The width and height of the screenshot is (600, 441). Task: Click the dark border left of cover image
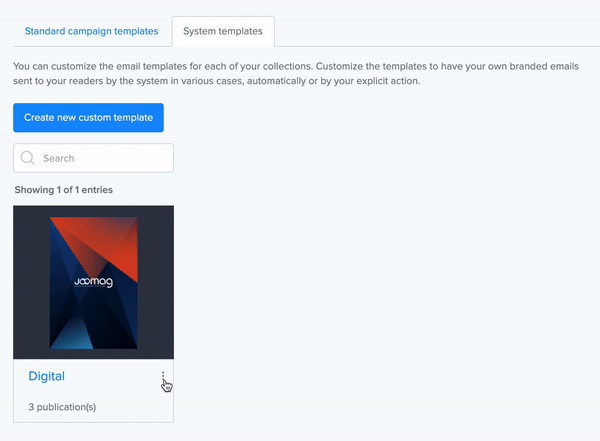31,282
